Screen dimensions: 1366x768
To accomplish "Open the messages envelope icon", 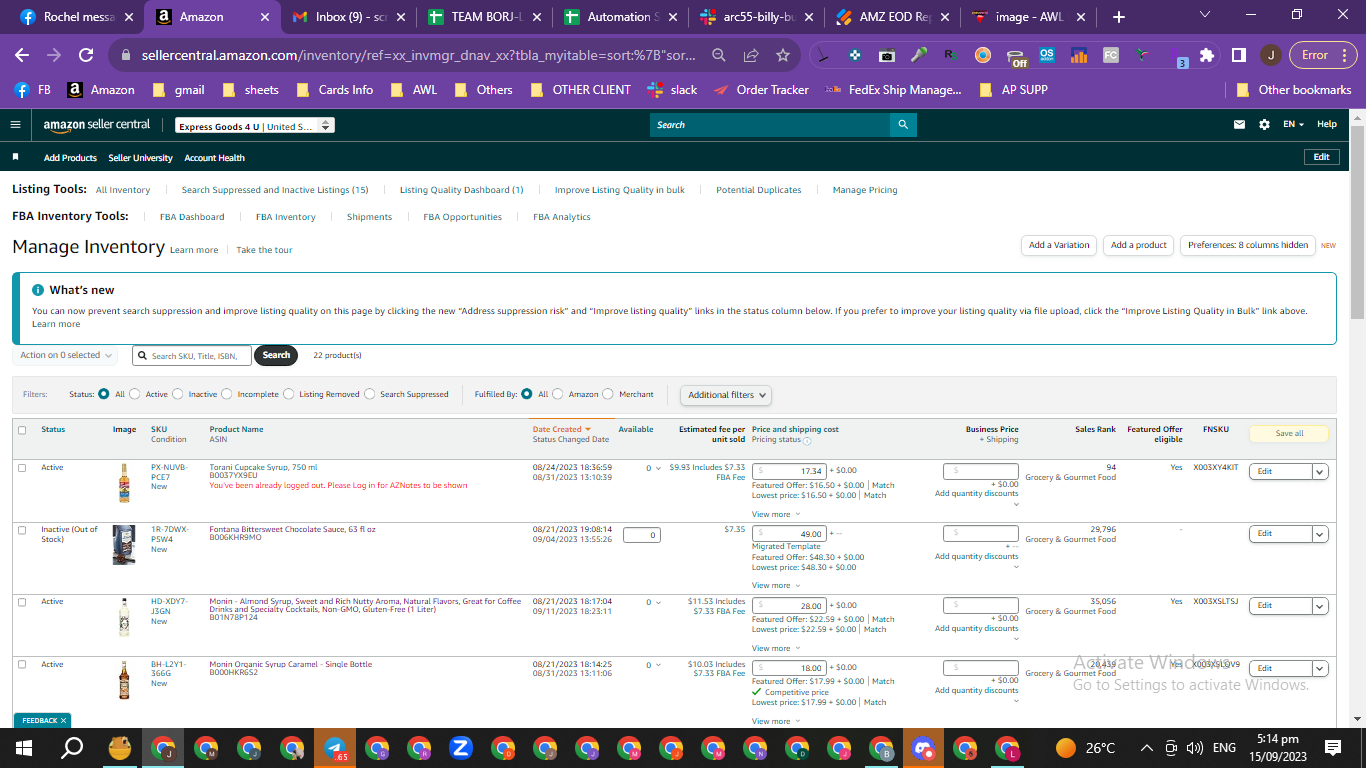I will [1240, 125].
